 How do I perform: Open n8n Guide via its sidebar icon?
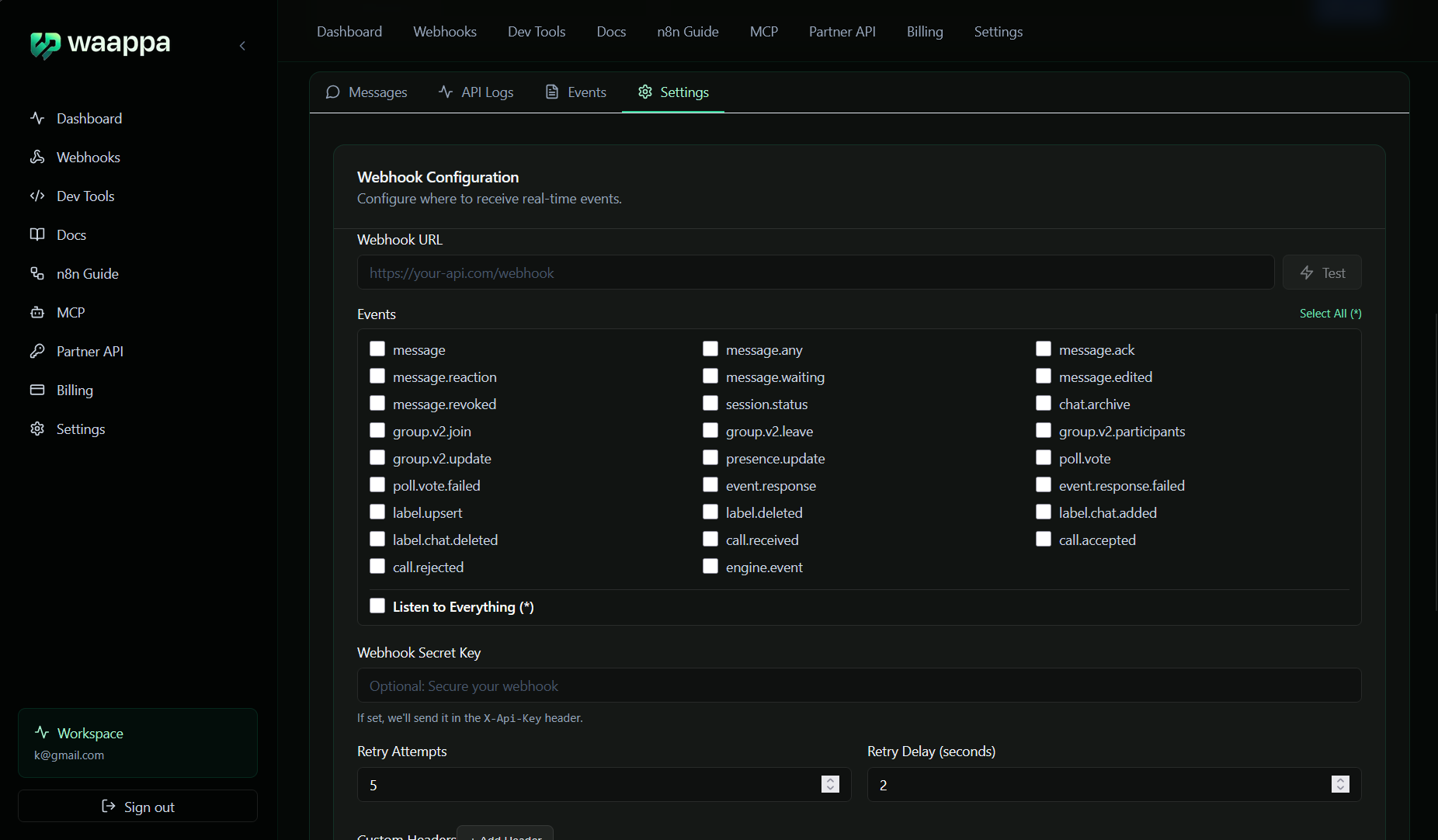(37, 273)
